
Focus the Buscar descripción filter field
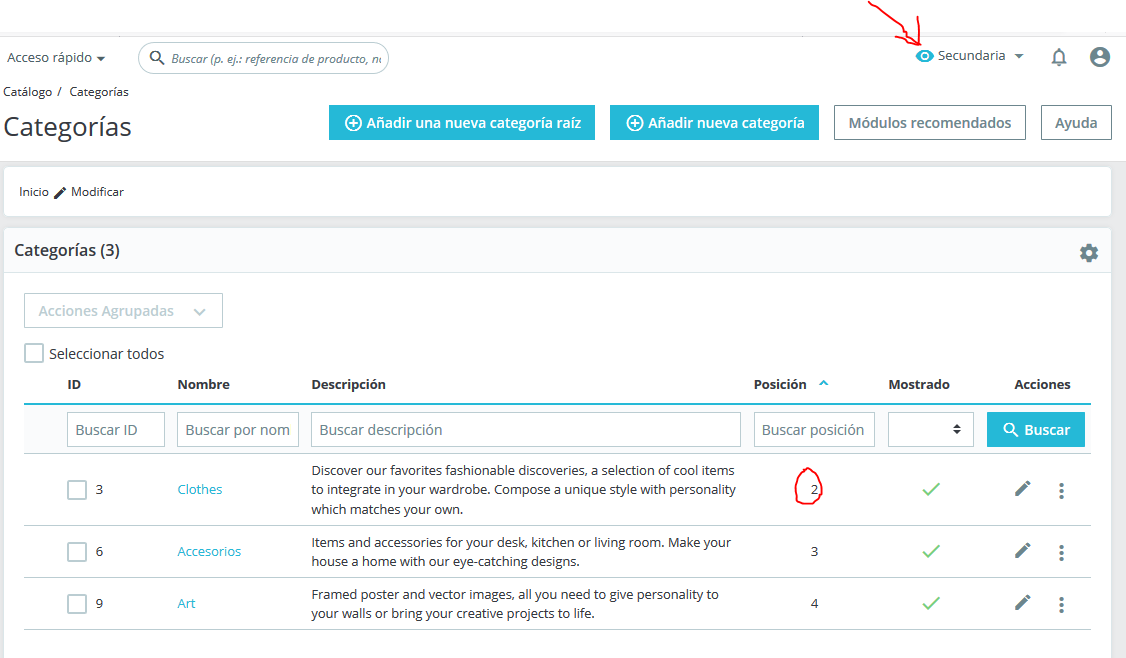pyautogui.click(x=526, y=430)
